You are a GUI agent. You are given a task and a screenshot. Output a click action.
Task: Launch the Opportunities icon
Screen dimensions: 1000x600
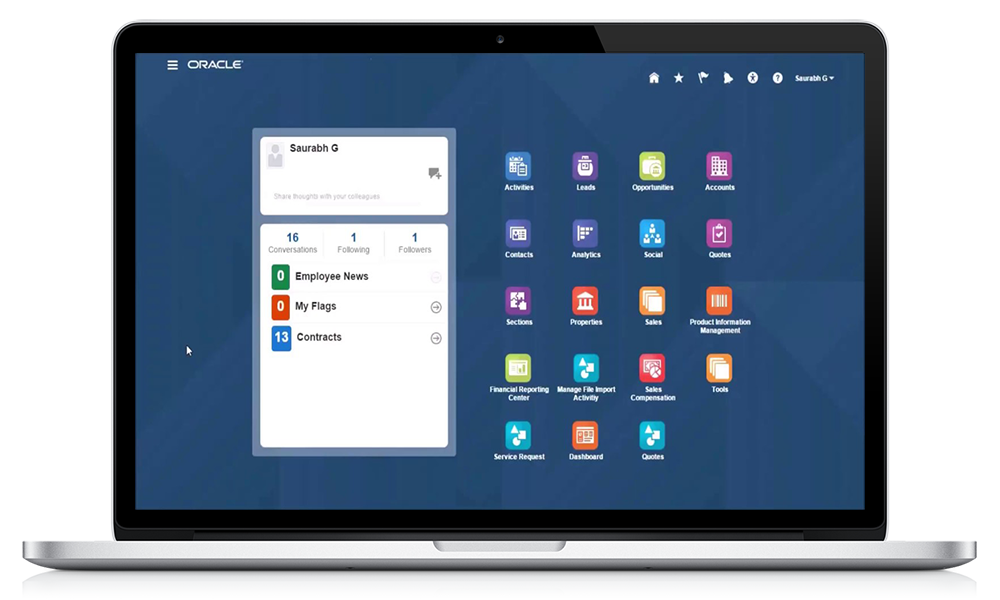pos(652,166)
